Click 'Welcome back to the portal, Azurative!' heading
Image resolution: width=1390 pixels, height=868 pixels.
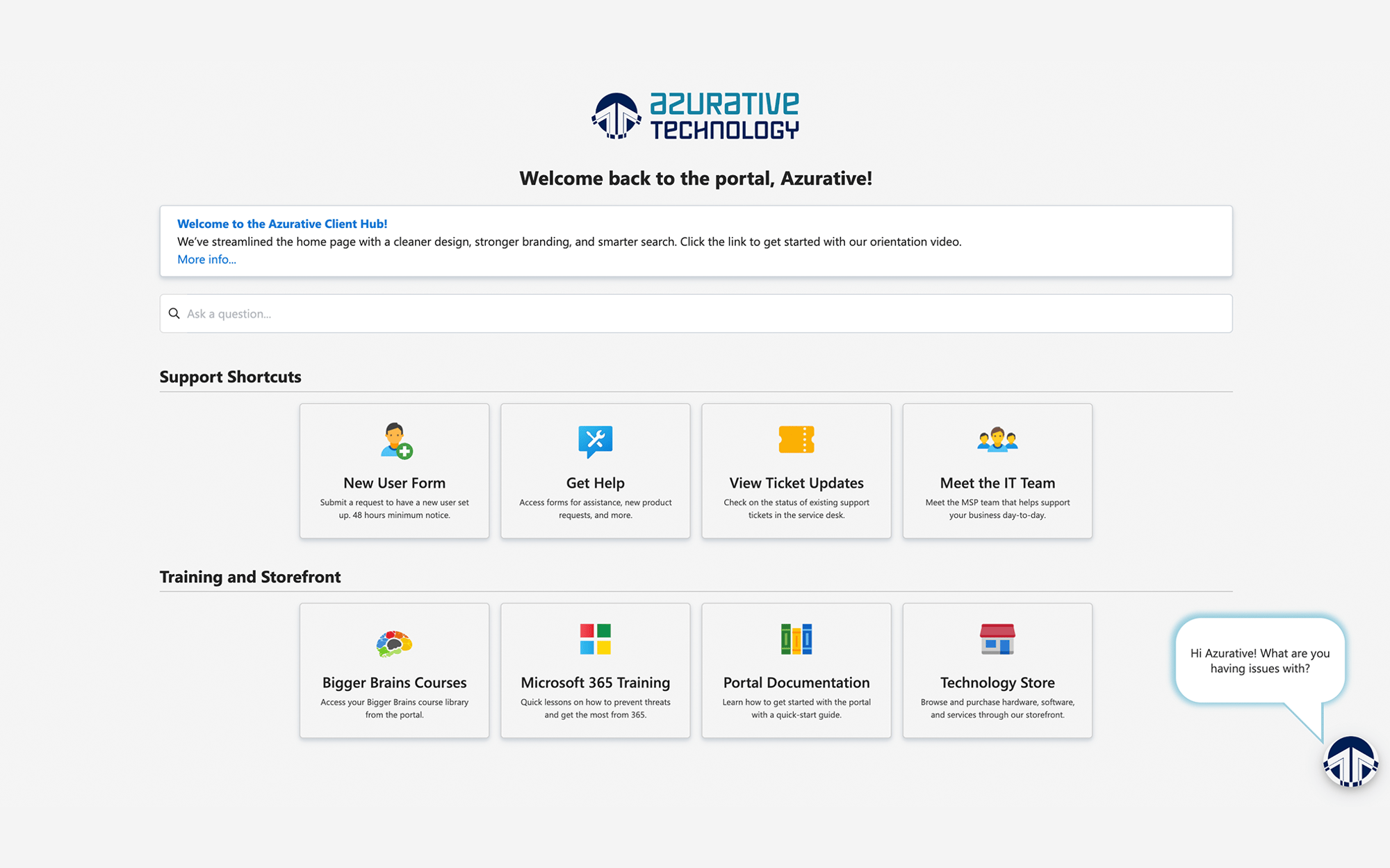(696, 179)
